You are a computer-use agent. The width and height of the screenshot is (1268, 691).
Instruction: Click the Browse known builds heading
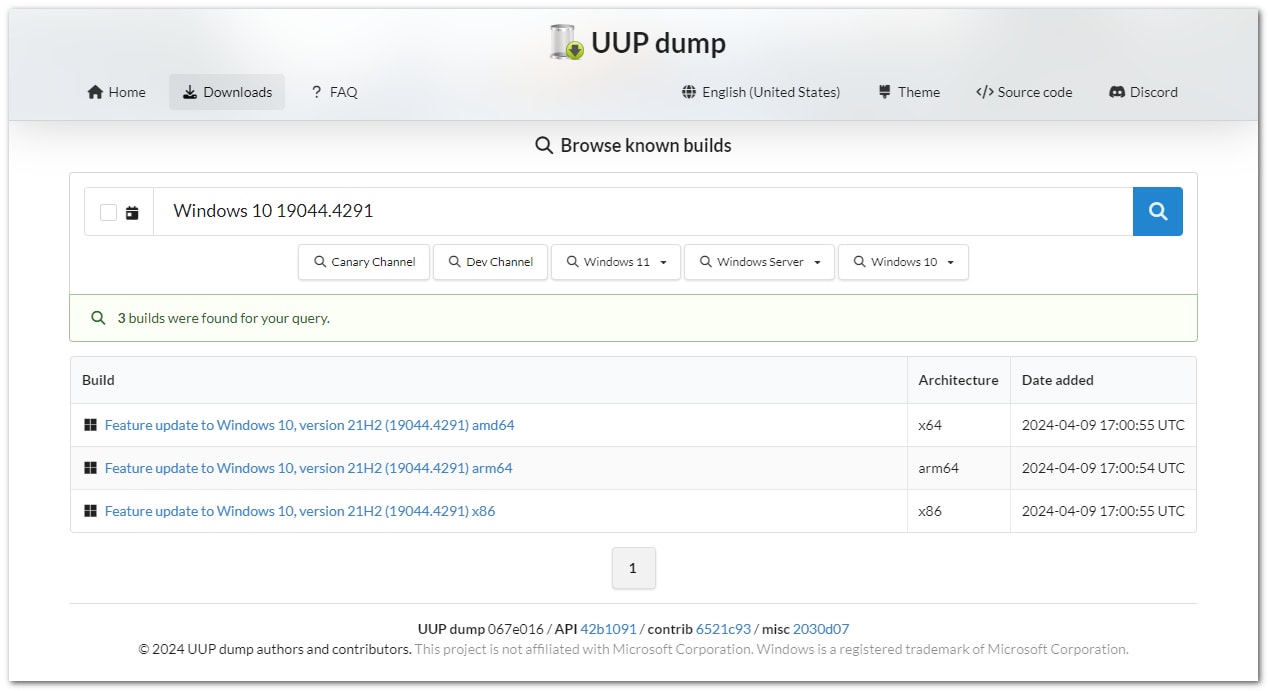click(x=646, y=146)
